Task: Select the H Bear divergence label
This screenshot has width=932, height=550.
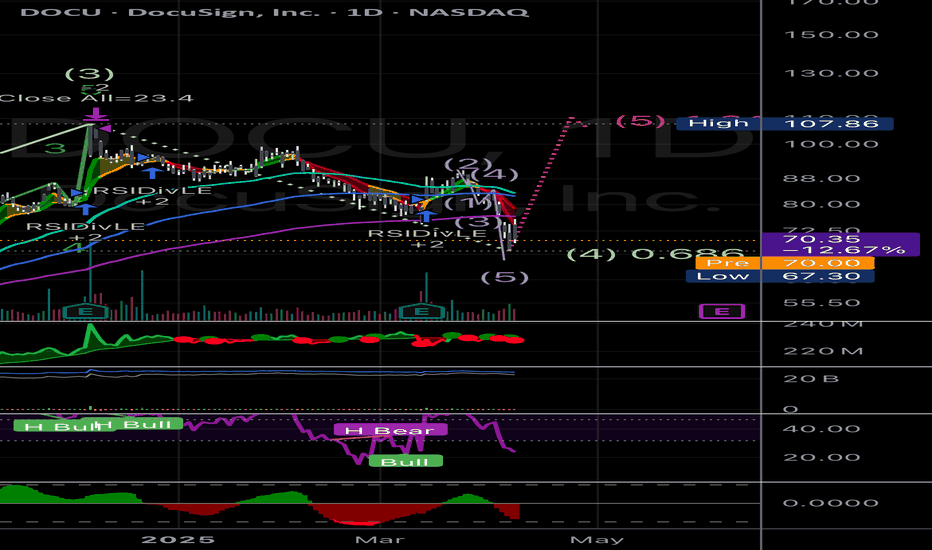Action: 390,430
